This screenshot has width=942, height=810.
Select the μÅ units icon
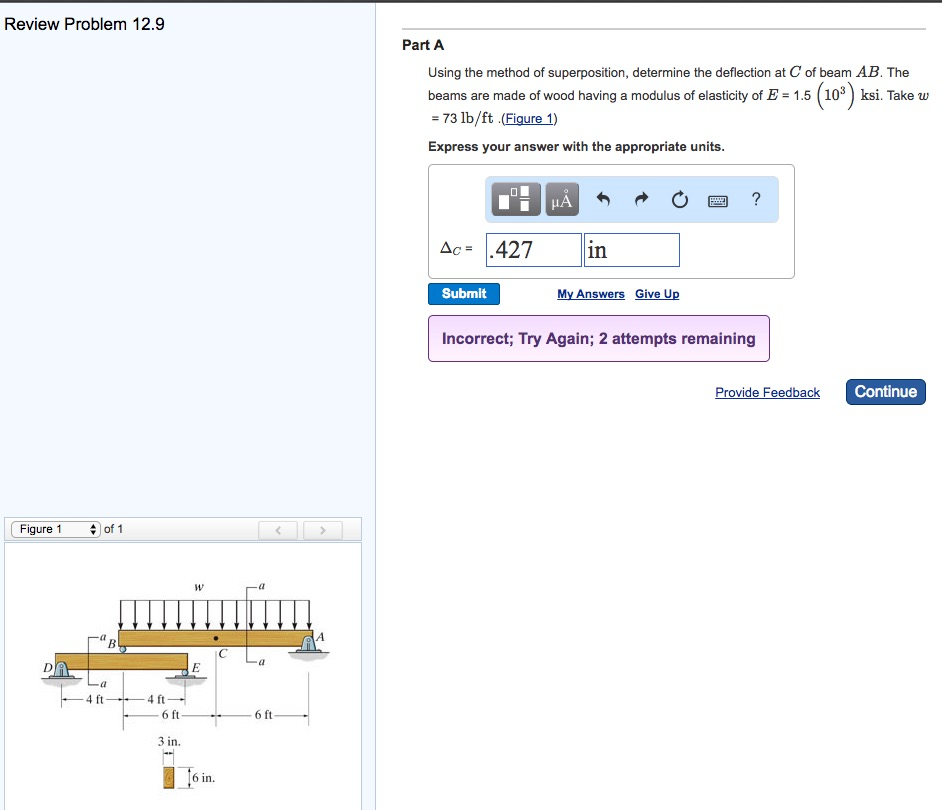pyautogui.click(x=561, y=198)
